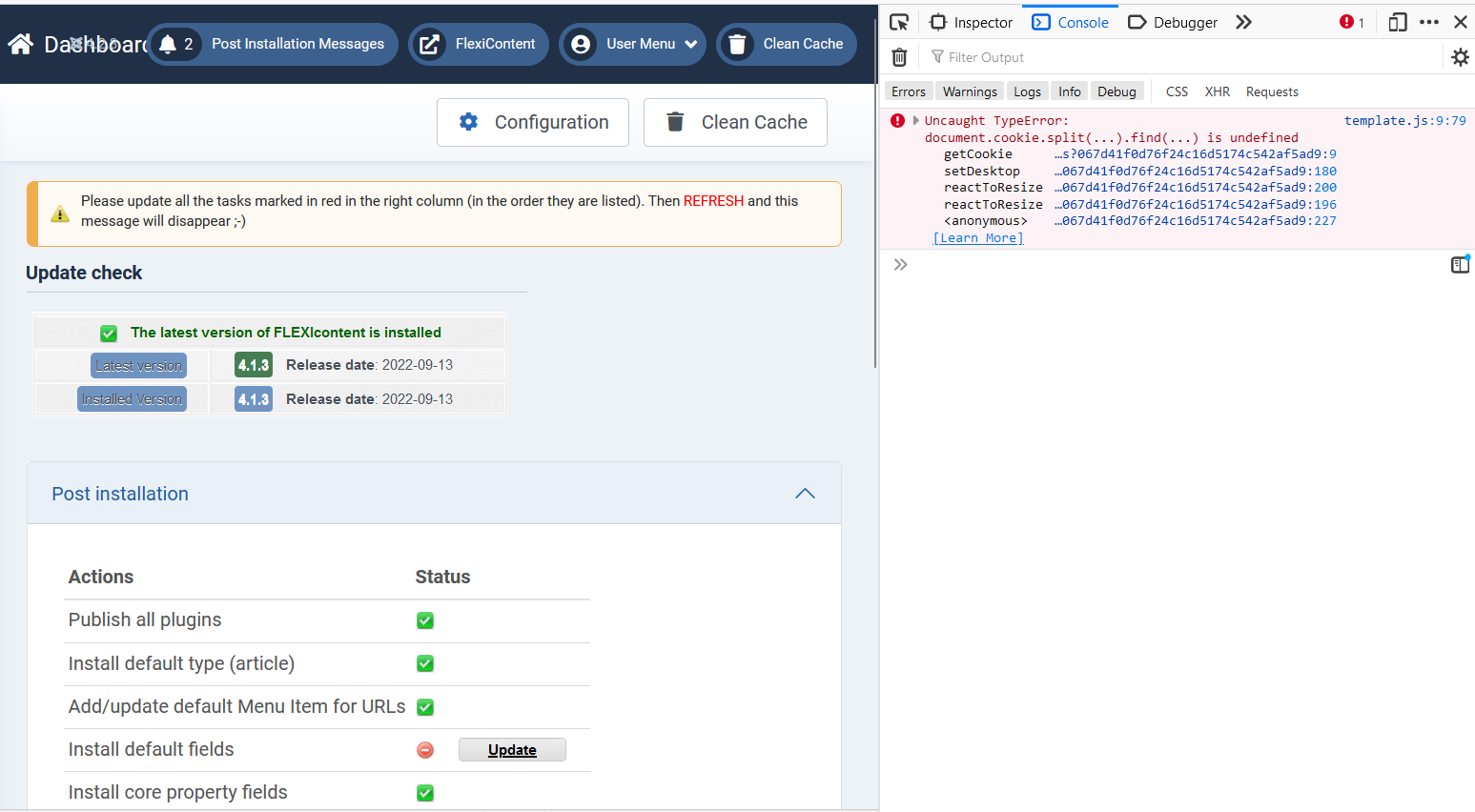Viewport: 1475px width, 812px height.
Task: Switch to the Inspector tab
Action: pos(971,22)
